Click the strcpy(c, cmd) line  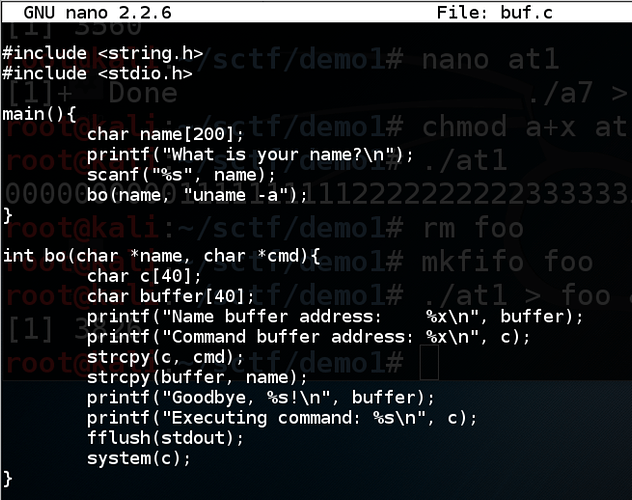click(x=166, y=357)
